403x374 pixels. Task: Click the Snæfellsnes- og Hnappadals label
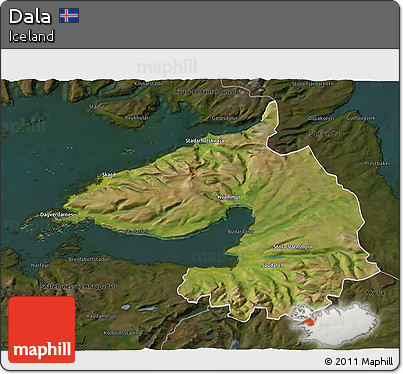click(x=79, y=286)
